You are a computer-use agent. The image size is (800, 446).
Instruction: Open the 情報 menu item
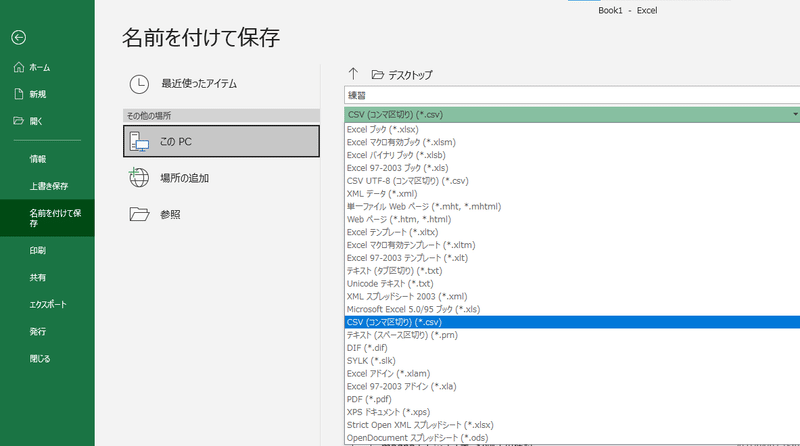point(38,159)
